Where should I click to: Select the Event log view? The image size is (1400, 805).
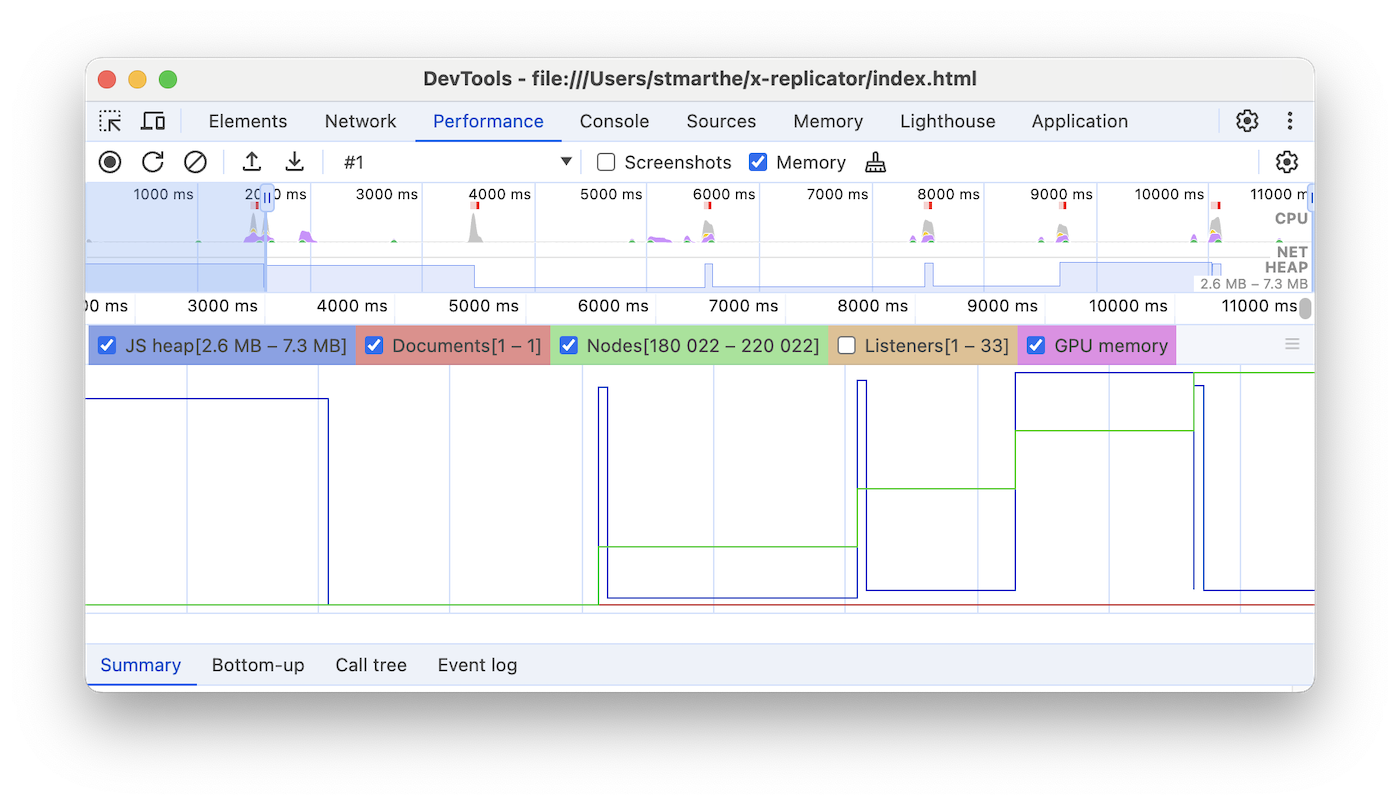click(x=477, y=664)
